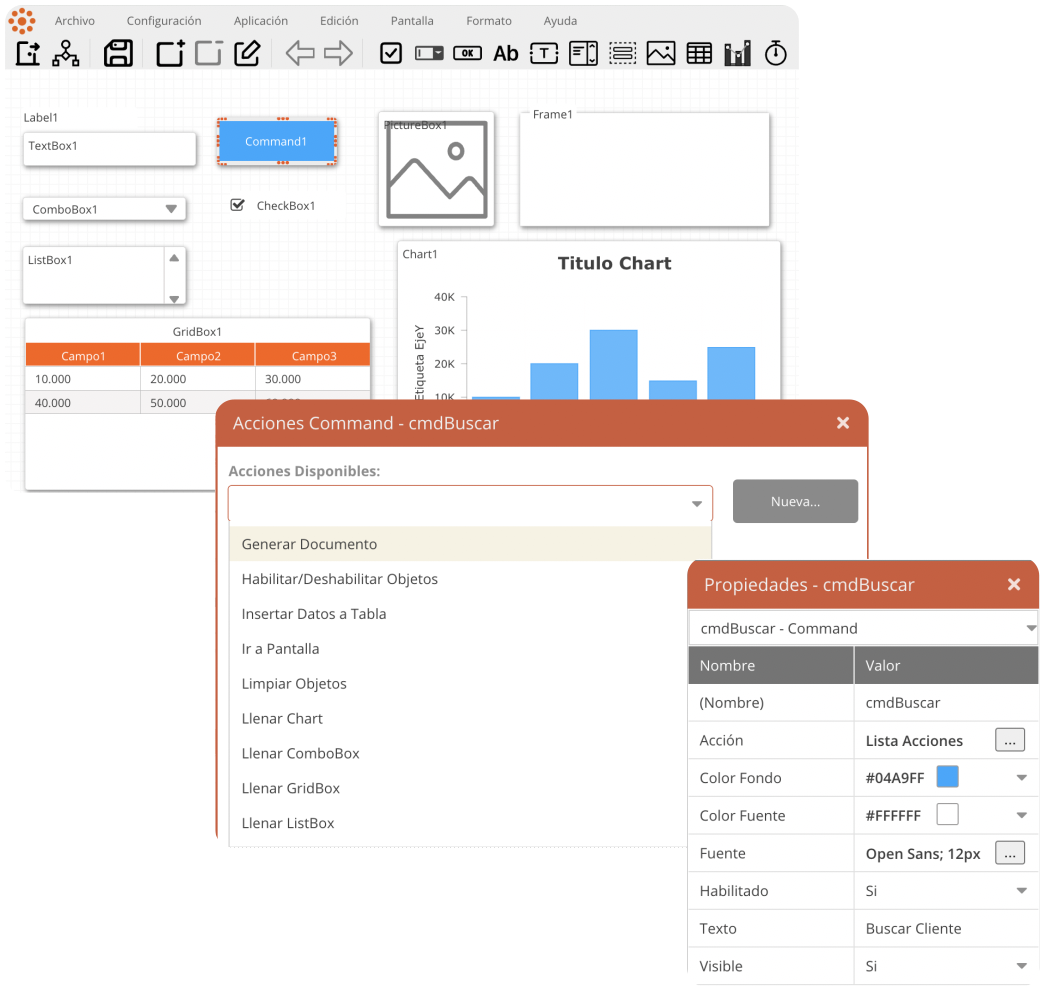Choose the Label 'Ab' tool

pyautogui.click(x=506, y=53)
